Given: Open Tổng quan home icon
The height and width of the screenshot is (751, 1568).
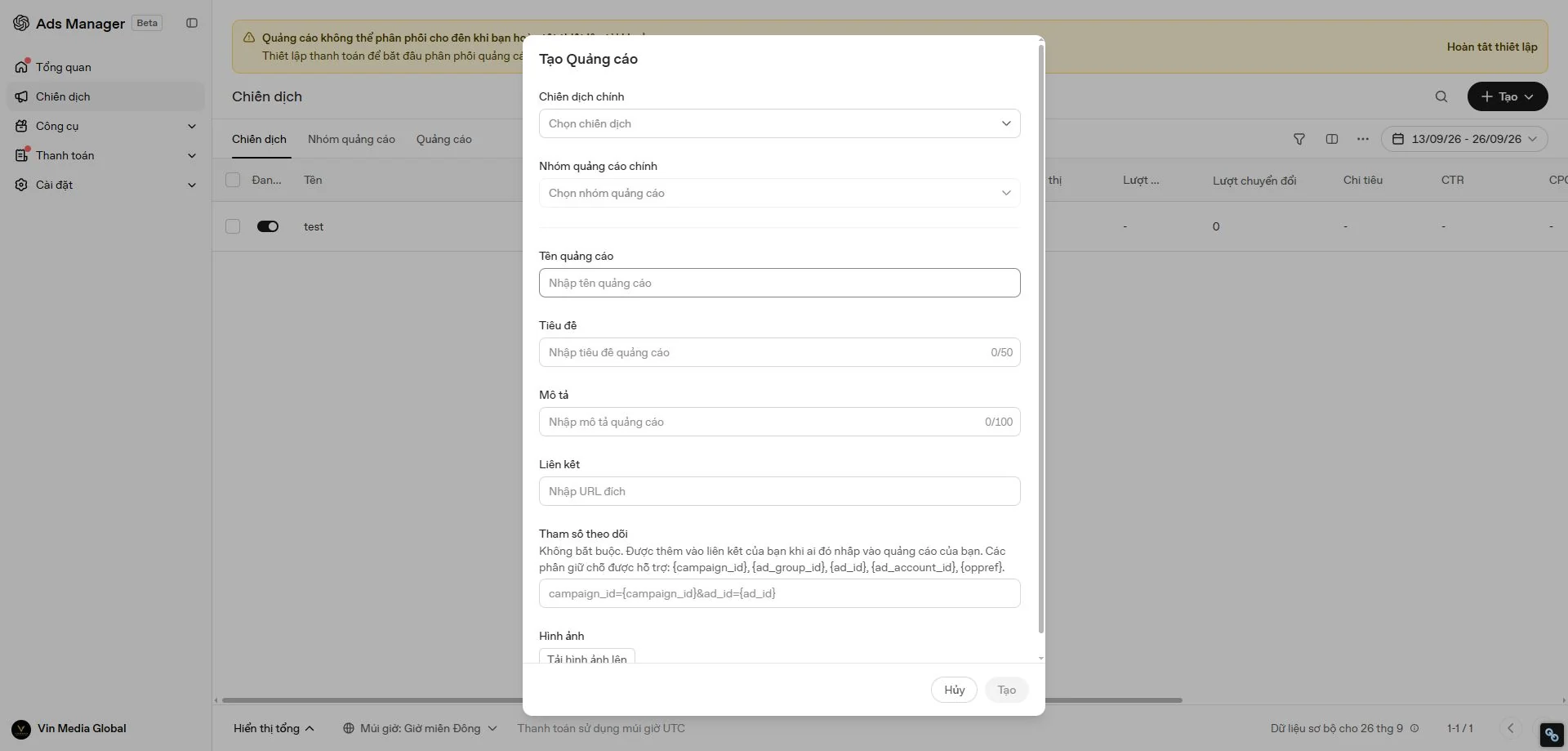Looking at the screenshot, I should coord(21,67).
